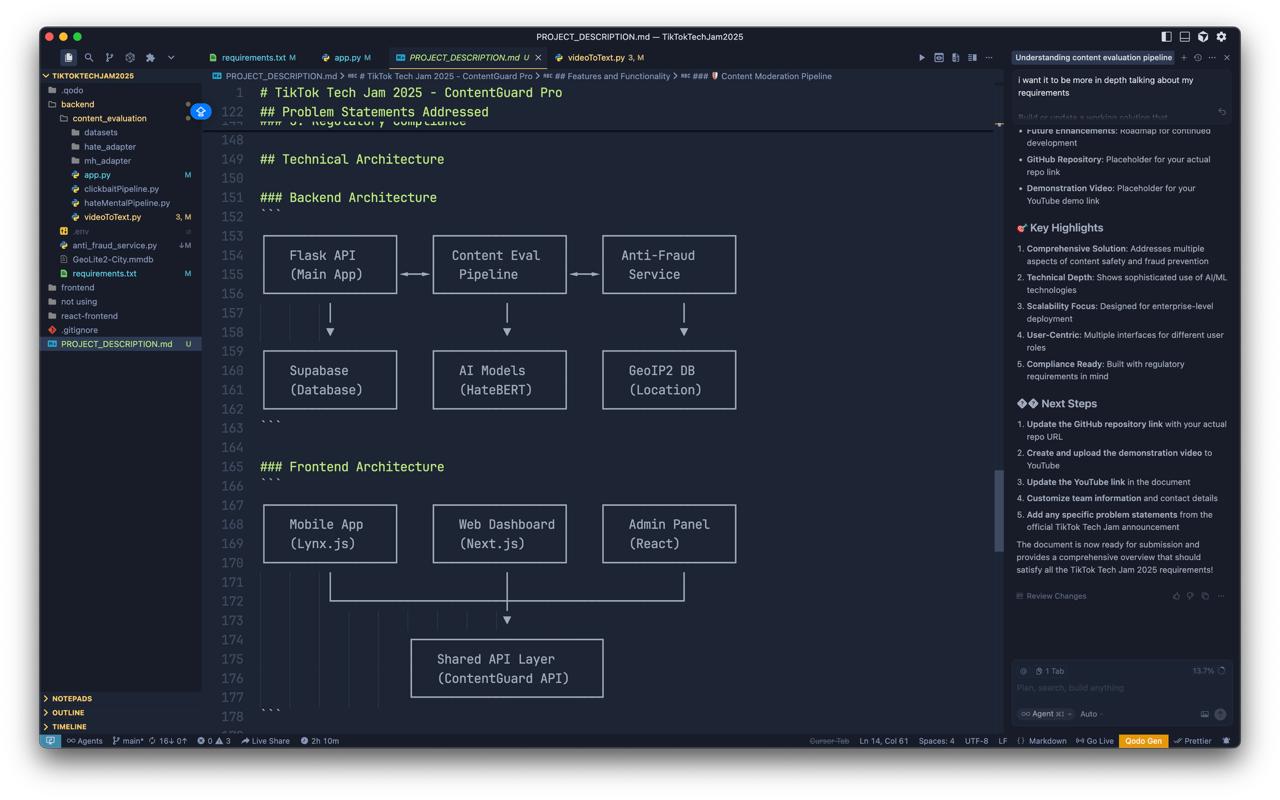Click the notifications bell icon
Viewport: 1280px width, 800px height.
pos(1226,741)
